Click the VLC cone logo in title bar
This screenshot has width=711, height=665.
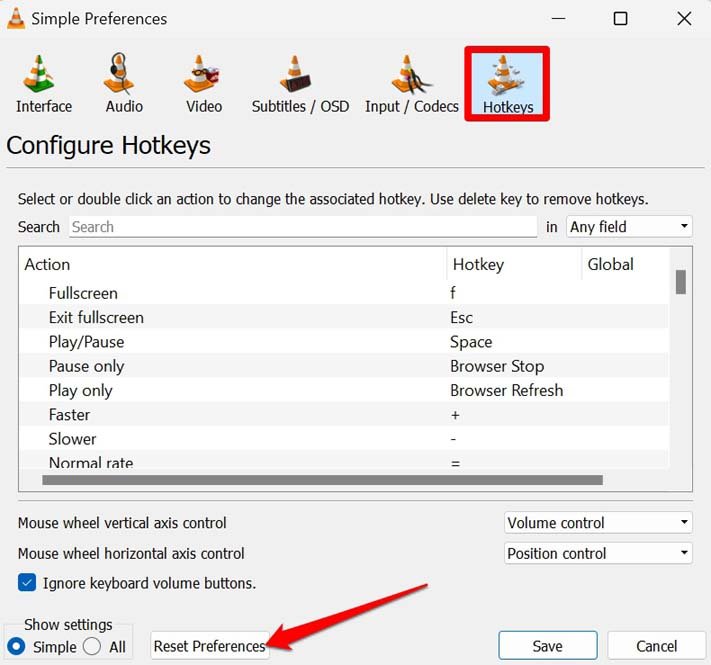pyautogui.click(x=16, y=19)
